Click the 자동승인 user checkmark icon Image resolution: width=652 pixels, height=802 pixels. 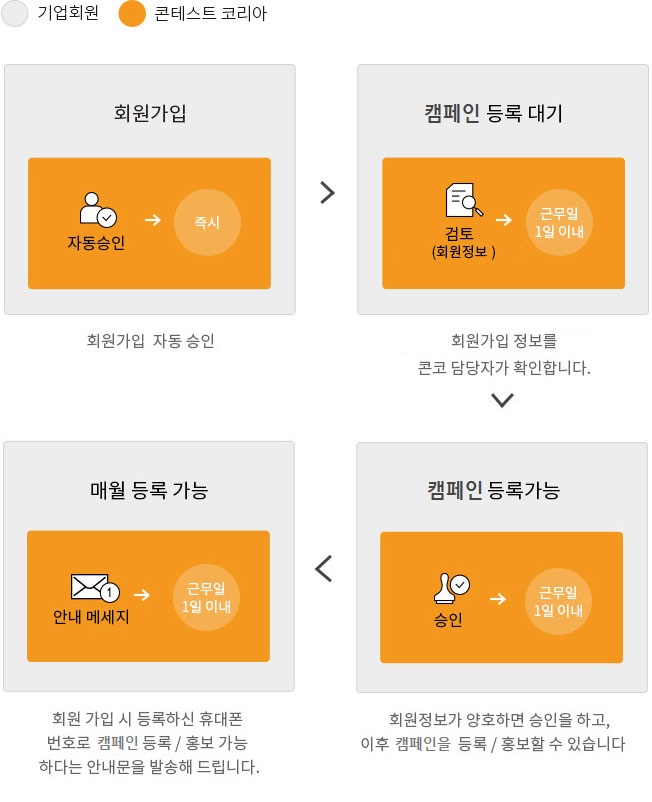[98, 209]
